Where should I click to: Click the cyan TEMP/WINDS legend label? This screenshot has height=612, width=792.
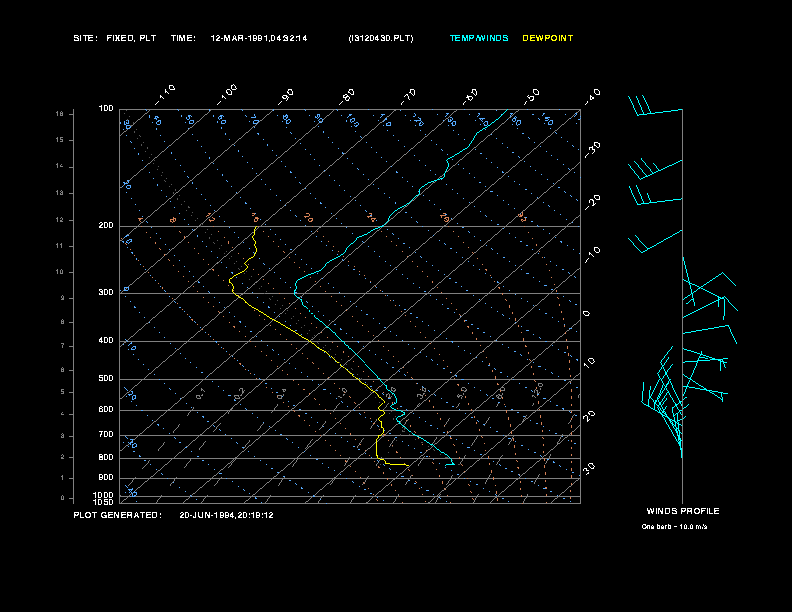[479, 38]
